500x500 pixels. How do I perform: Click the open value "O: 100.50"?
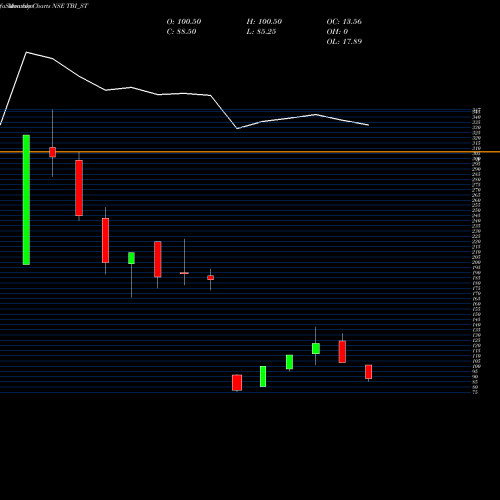point(184,22)
